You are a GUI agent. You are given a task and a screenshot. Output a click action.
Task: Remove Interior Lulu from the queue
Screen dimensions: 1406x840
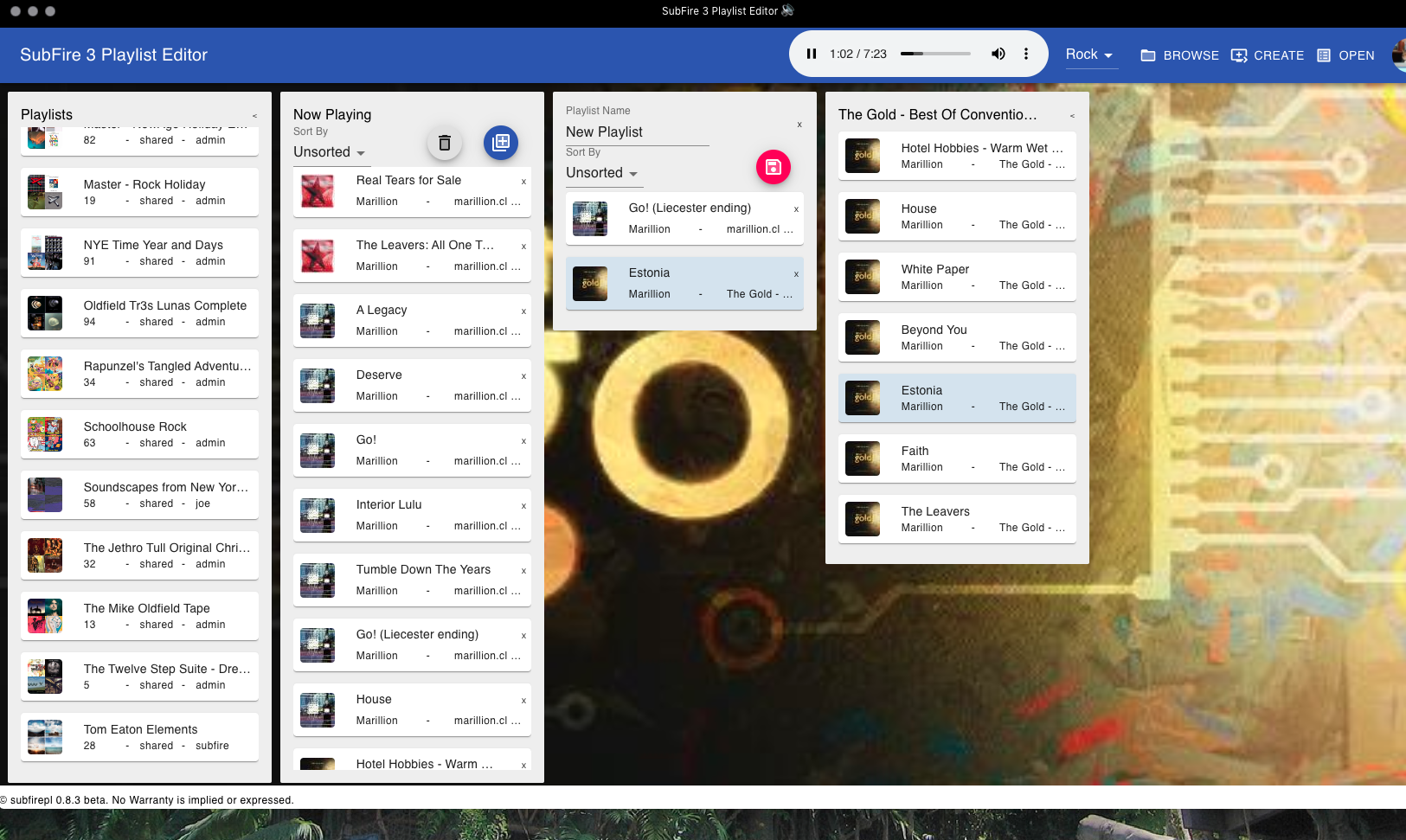tap(523, 506)
